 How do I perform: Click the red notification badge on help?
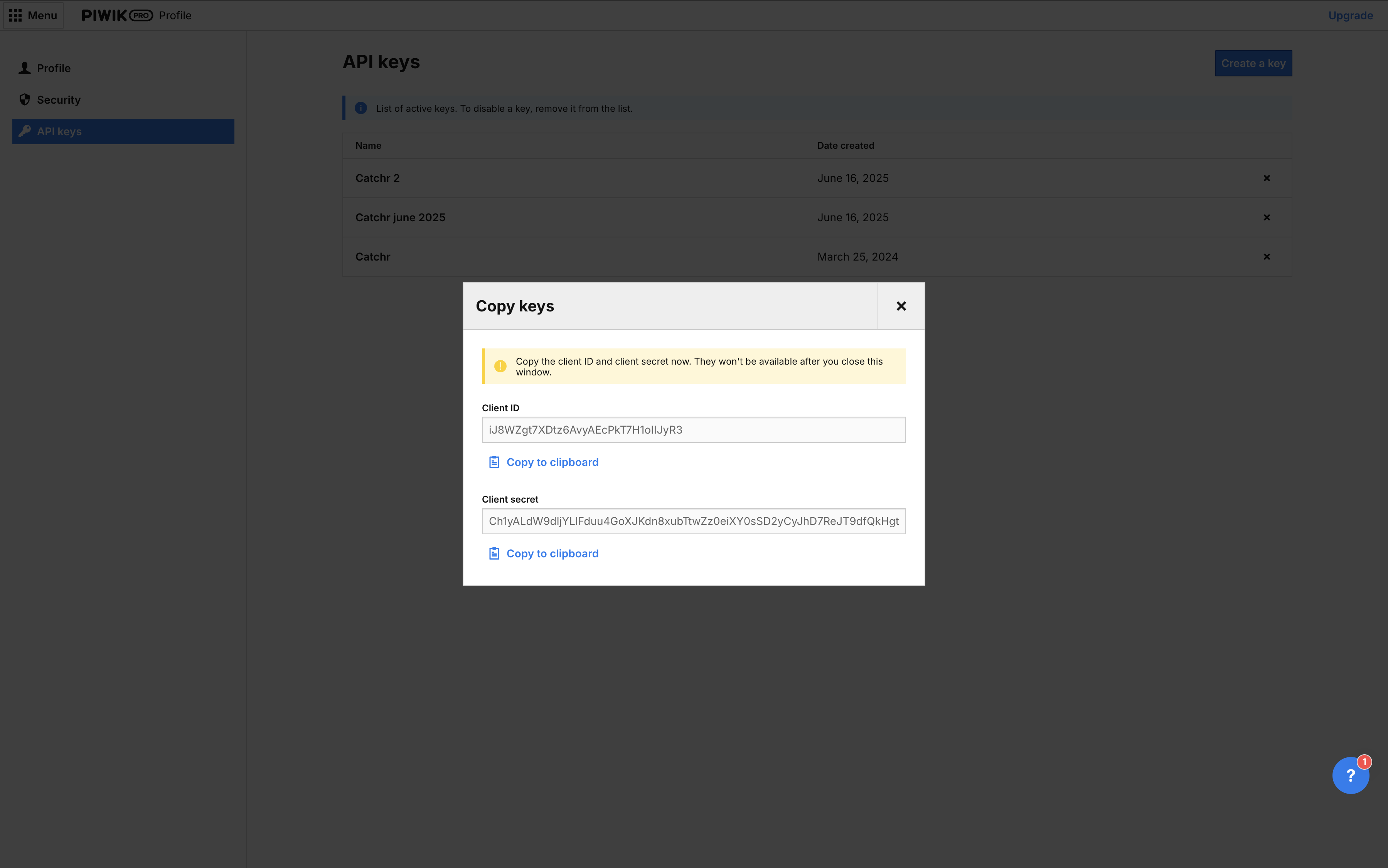(x=1364, y=762)
